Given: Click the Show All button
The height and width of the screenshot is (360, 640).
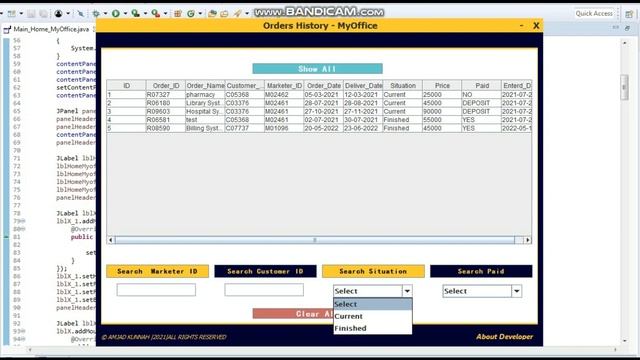Looking at the screenshot, I should (x=317, y=69).
